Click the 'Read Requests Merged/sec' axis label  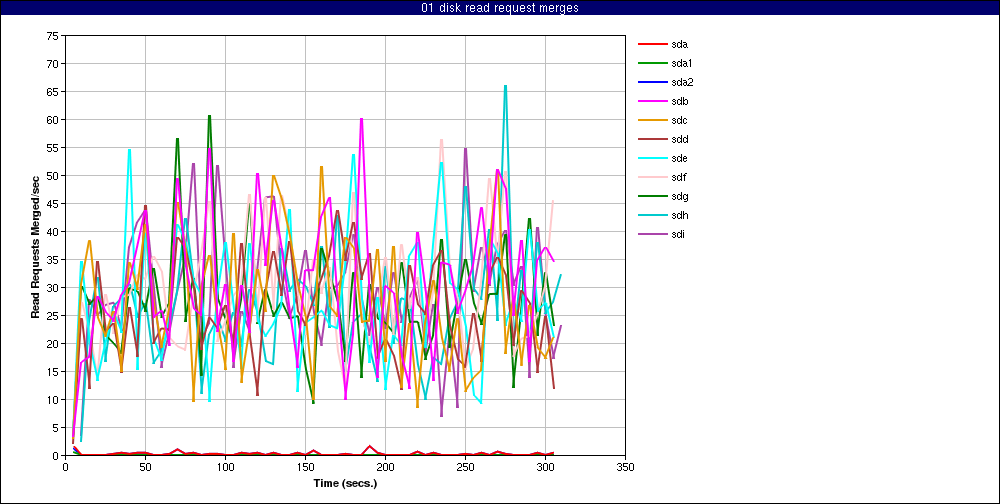tap(37, 246)
